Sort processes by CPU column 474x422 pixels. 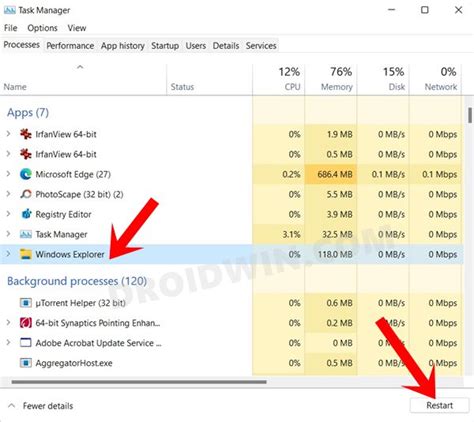[x=279, y=80]
